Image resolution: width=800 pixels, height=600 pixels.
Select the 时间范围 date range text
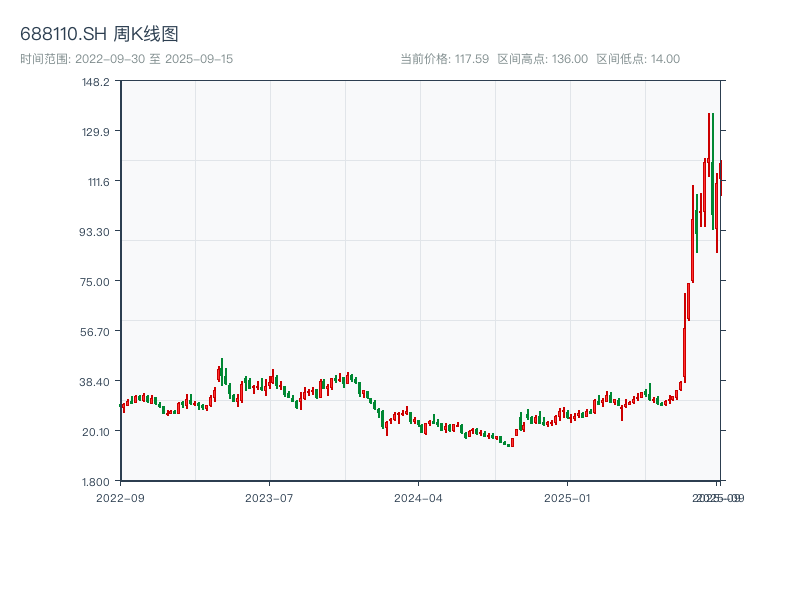tap(126, 59)
